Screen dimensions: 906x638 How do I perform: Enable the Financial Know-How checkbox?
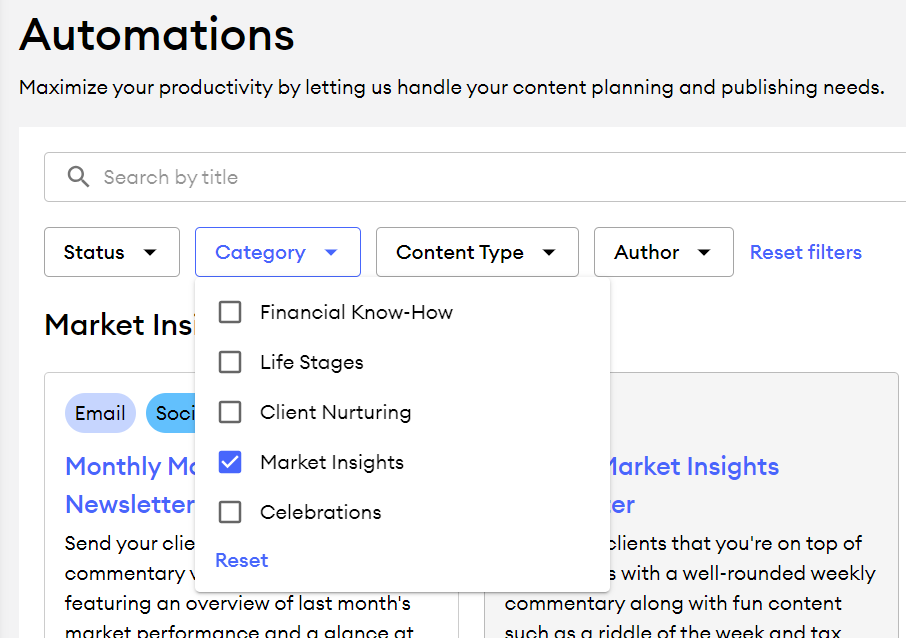click(230, 312)
